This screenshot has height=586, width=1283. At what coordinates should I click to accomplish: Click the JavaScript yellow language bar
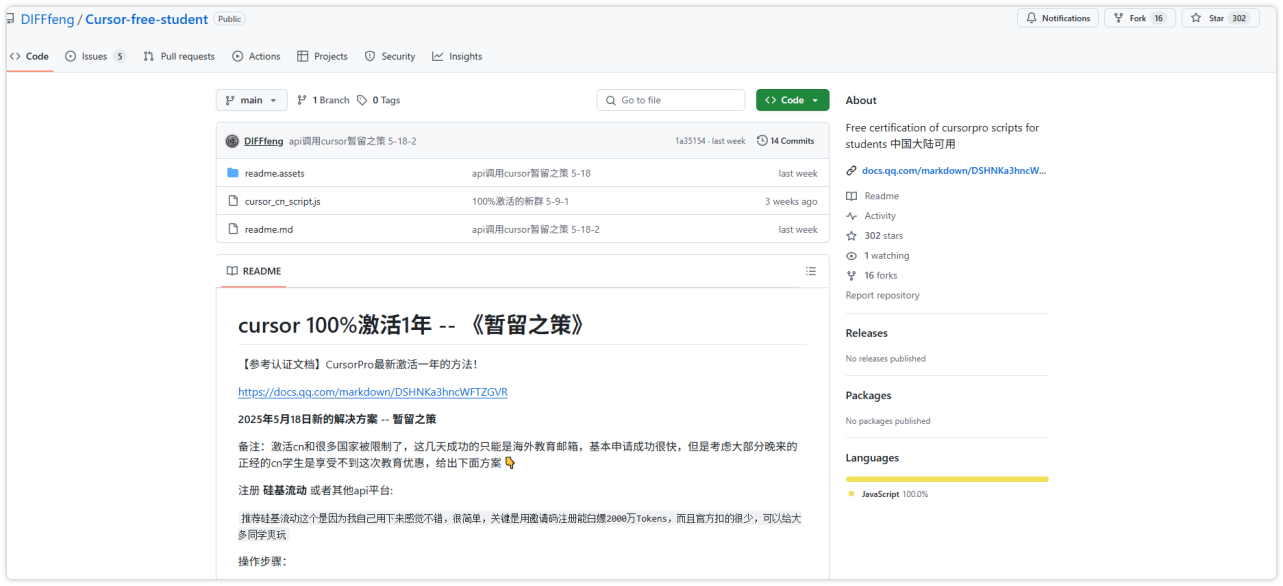click(946, 479)
